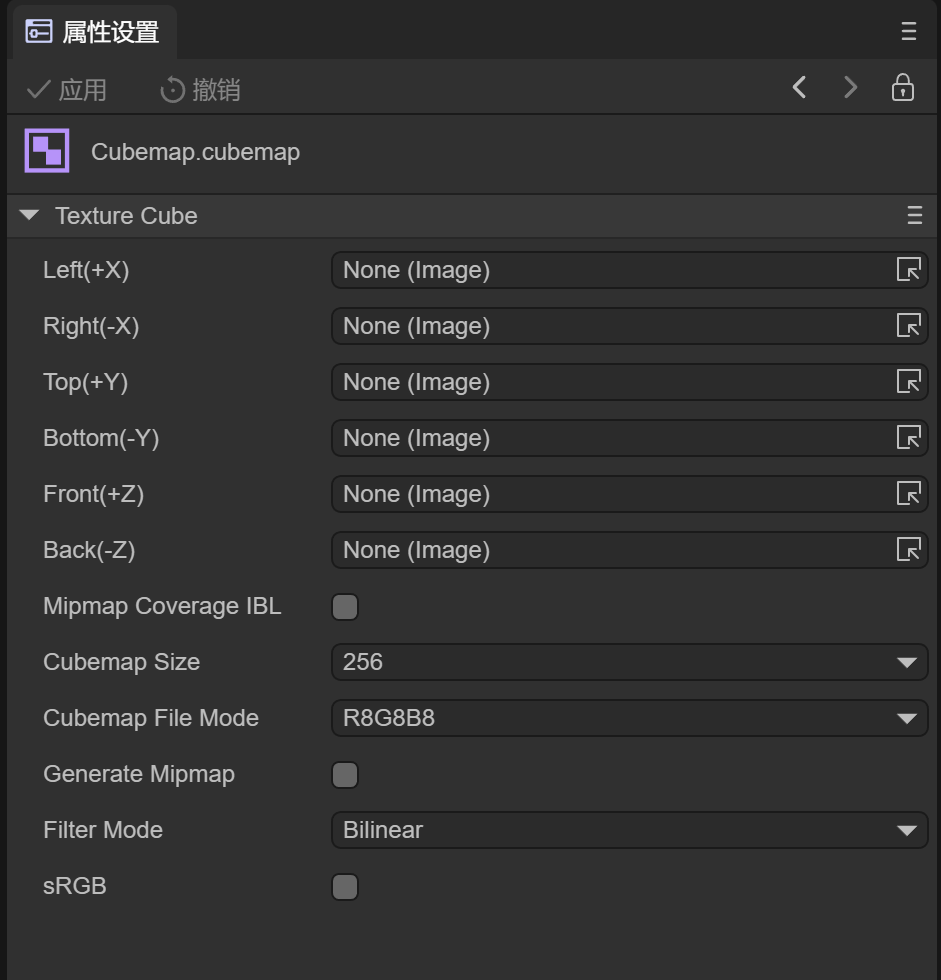Image resolution: width=941 pixels, height=980 pixels.
Task: Open the Cubemap Size dropdown
Action: [629, 662]
